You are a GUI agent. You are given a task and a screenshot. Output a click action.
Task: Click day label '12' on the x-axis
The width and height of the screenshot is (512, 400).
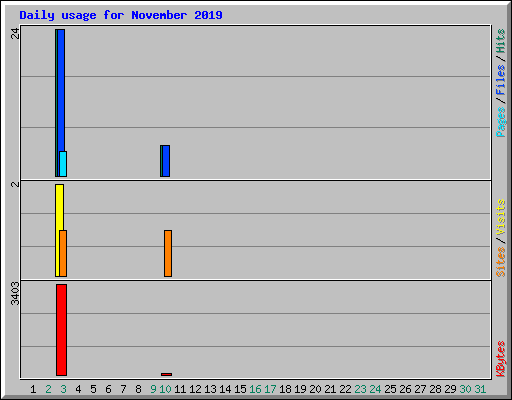[195, 389]
